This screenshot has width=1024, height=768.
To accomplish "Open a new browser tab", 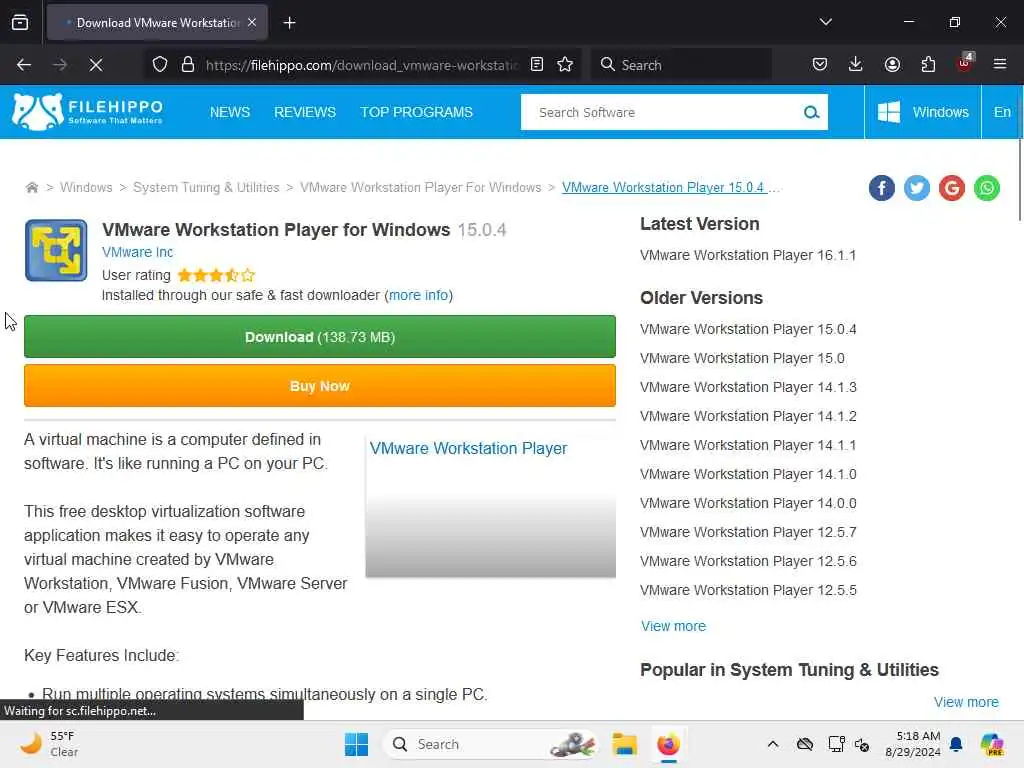I will [289, 23].
